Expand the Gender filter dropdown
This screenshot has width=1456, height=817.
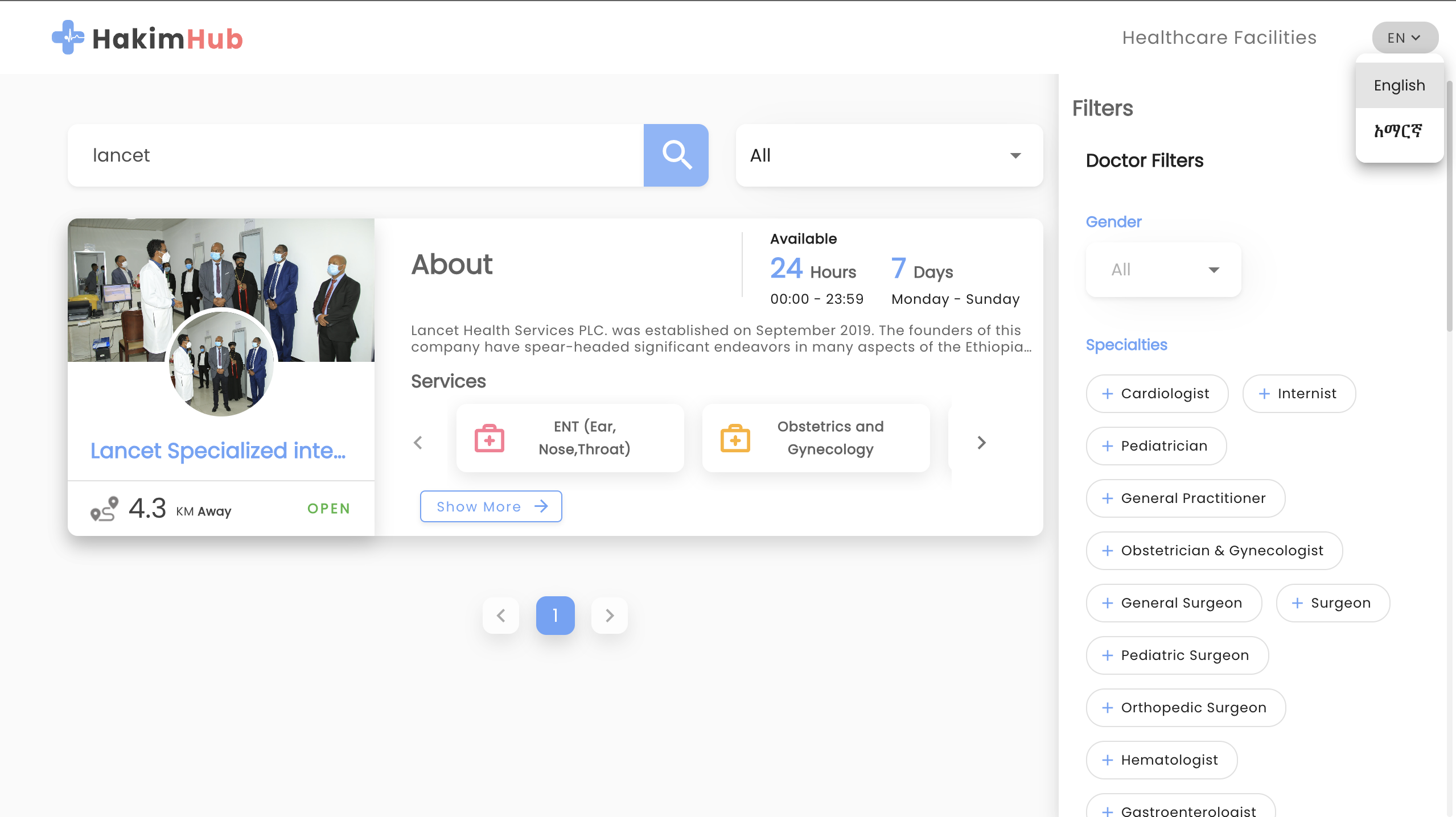click(1163, 270)
